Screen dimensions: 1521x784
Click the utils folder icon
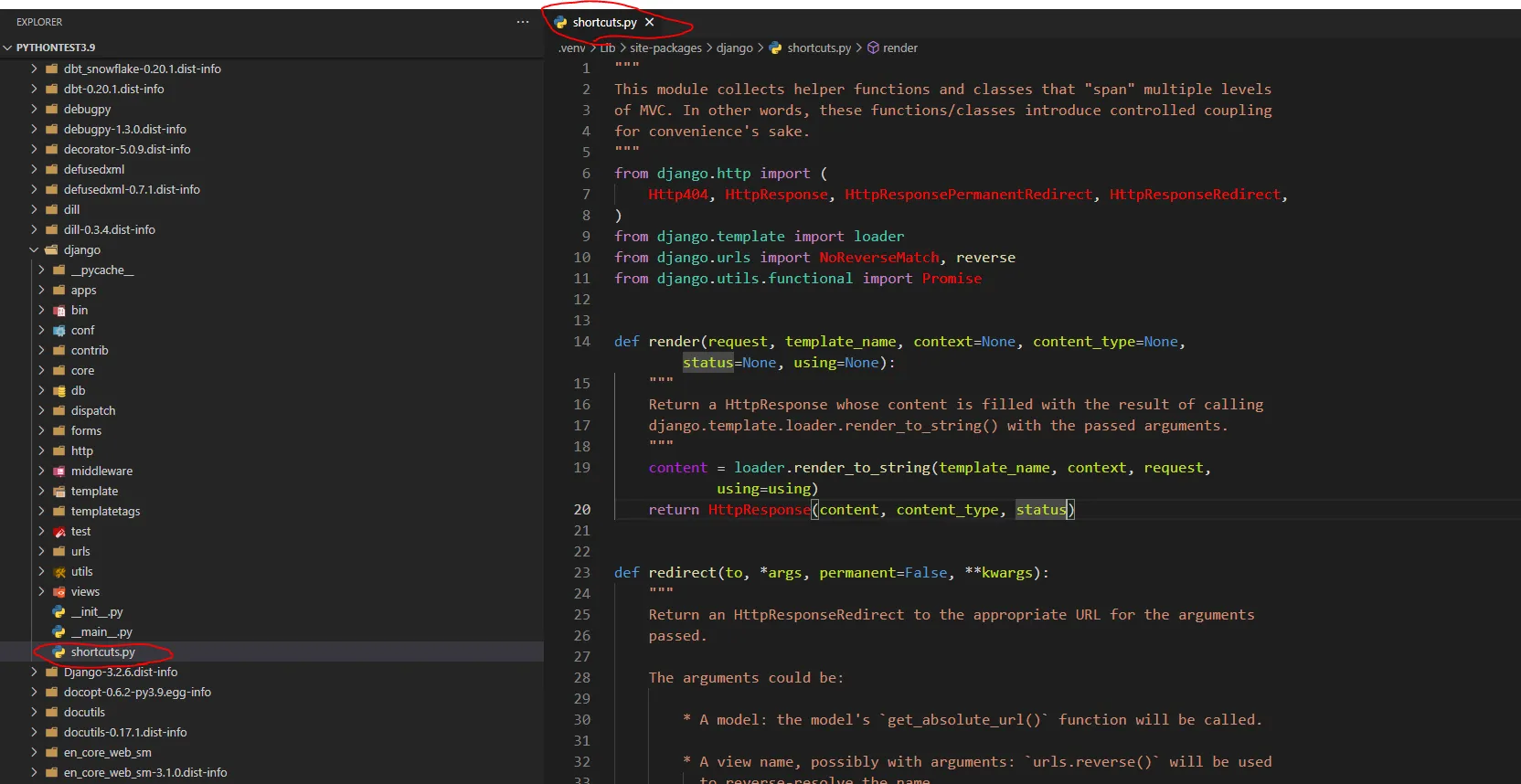59,572
